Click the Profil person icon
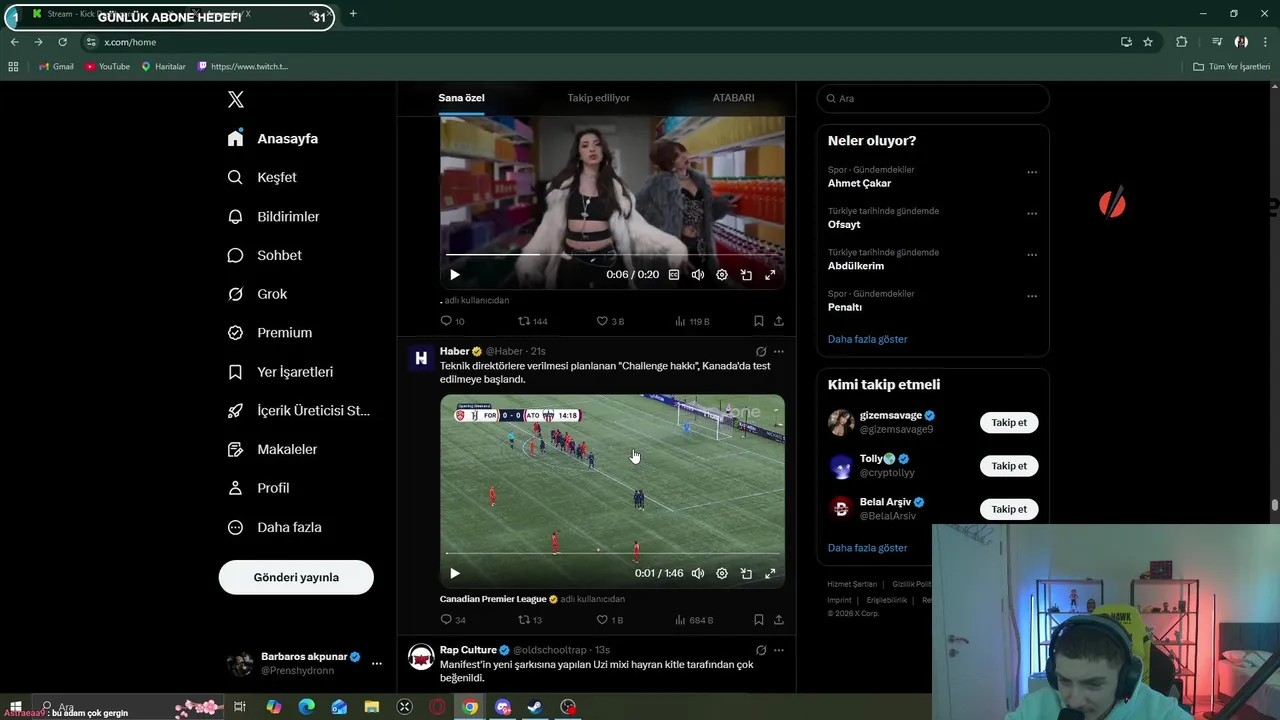1280x720 pixels. (x=235, y=488)
